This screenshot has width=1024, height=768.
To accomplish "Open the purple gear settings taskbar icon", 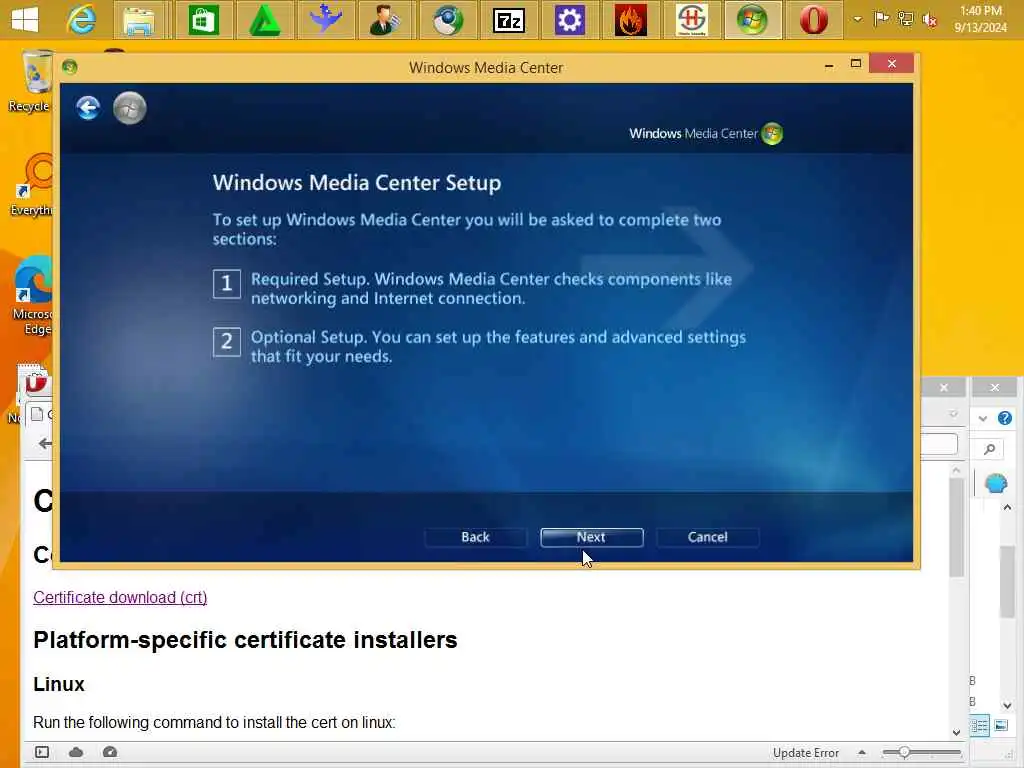I will pos(569,20).
